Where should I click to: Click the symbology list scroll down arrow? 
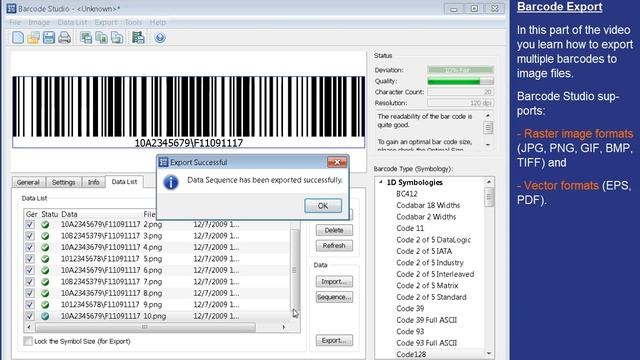coord(489,353)
